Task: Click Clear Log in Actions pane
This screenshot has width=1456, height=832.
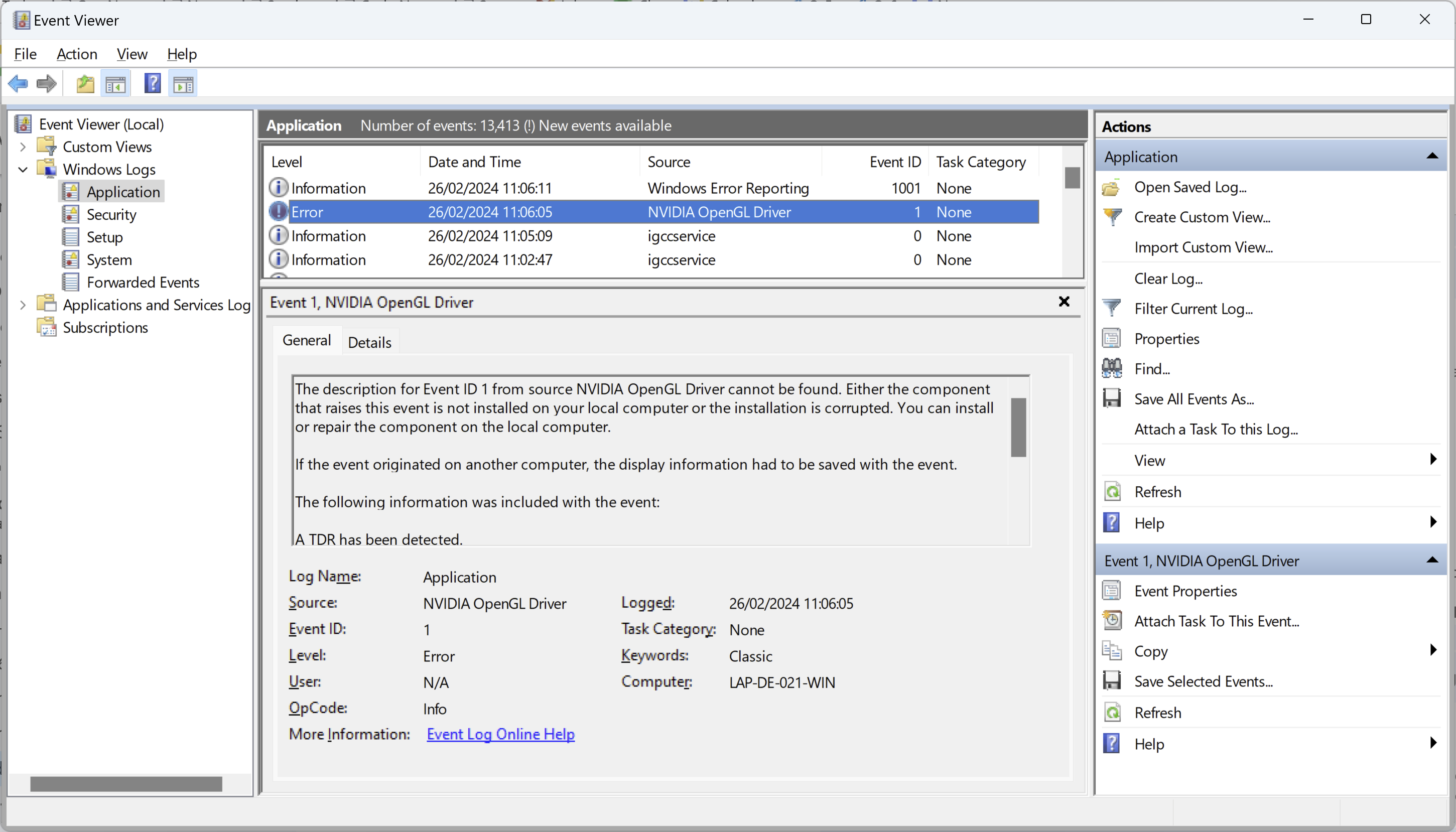Action: pos(1168,279)
